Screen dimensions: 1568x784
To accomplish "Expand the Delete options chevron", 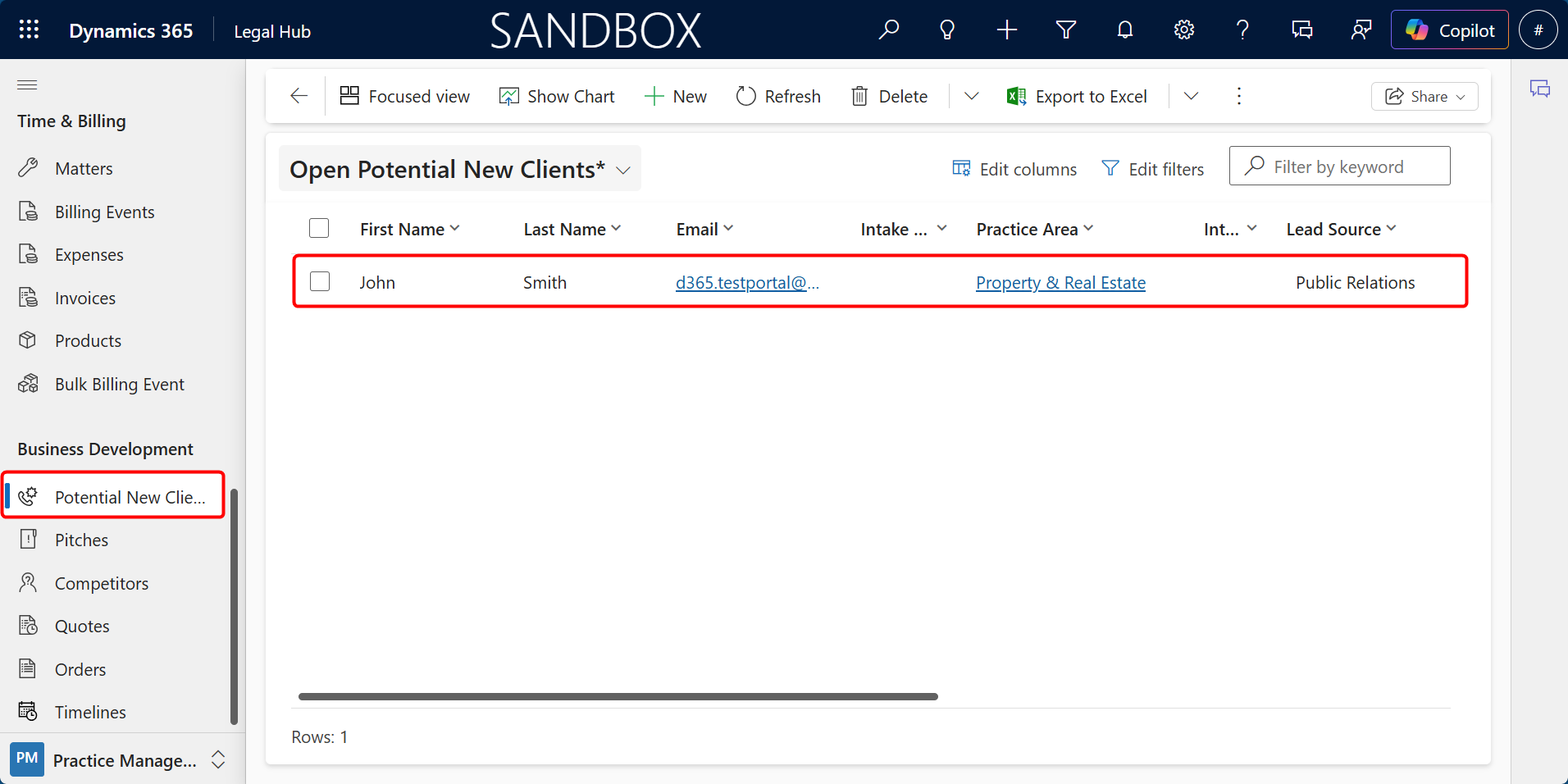I will point(971,96).
